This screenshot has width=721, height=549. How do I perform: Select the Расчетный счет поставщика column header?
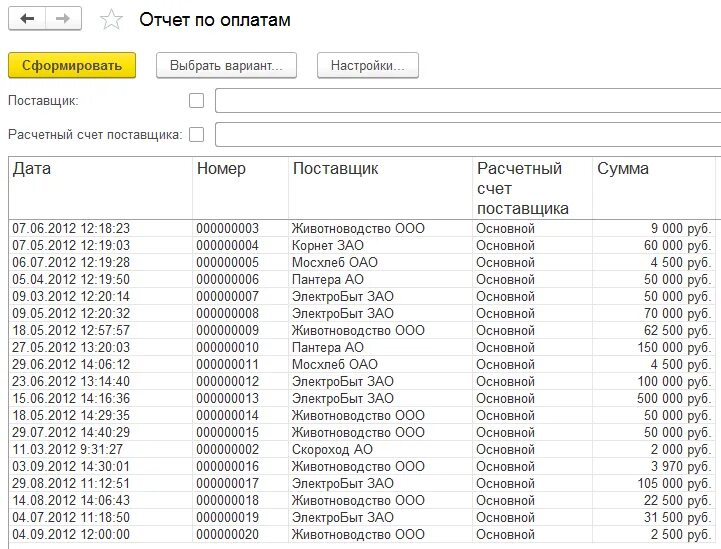tap(532, 188)
